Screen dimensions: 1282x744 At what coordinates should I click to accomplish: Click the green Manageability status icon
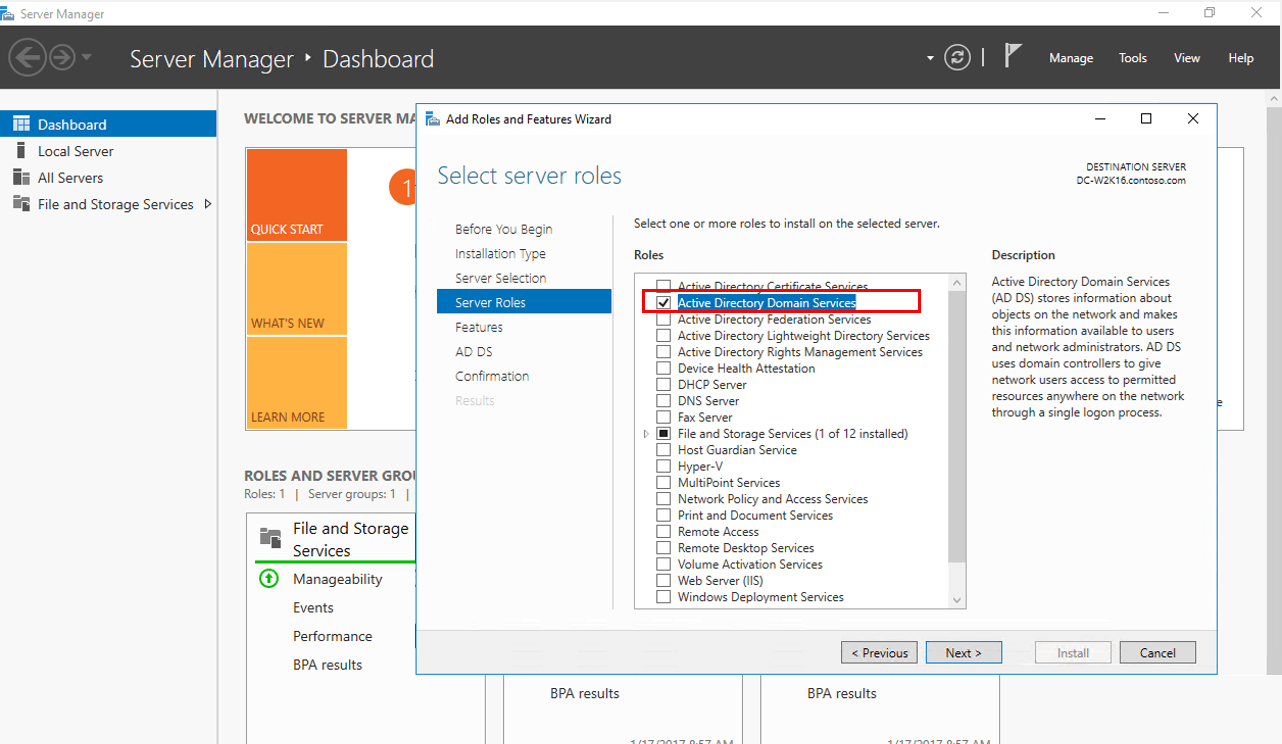coord(269,579)
